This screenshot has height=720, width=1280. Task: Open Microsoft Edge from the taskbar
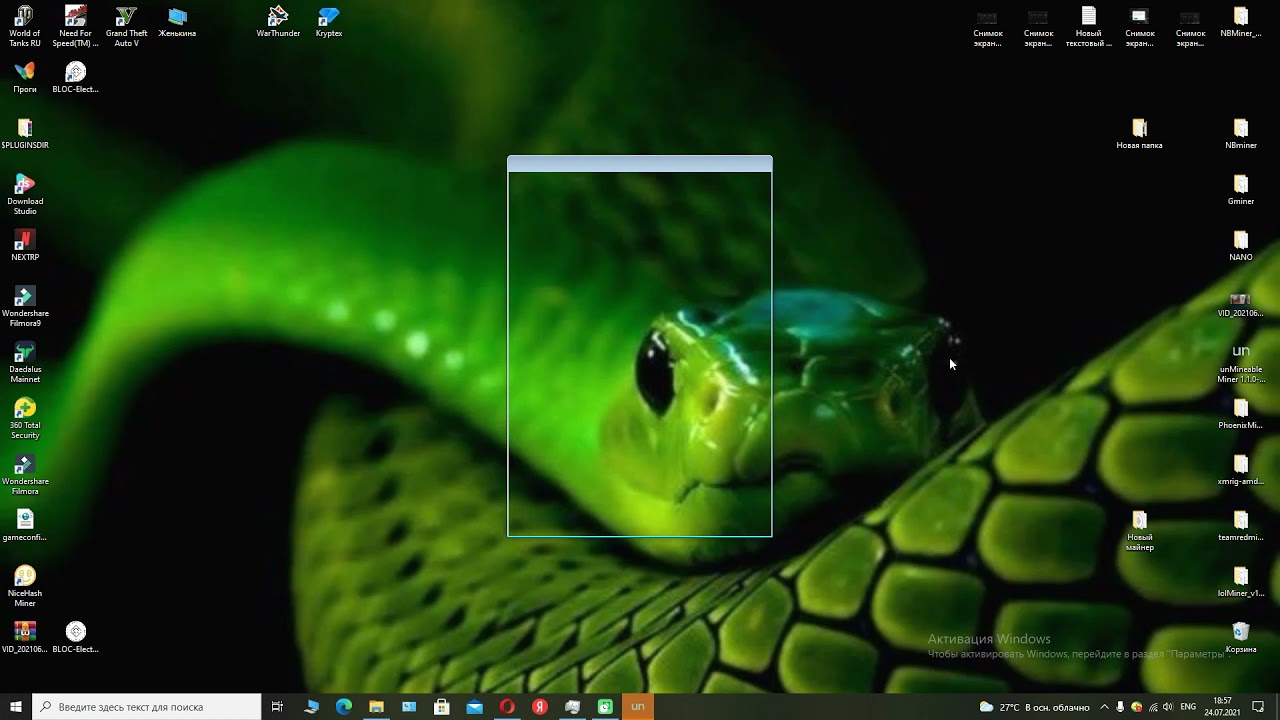tap(344, 707)
